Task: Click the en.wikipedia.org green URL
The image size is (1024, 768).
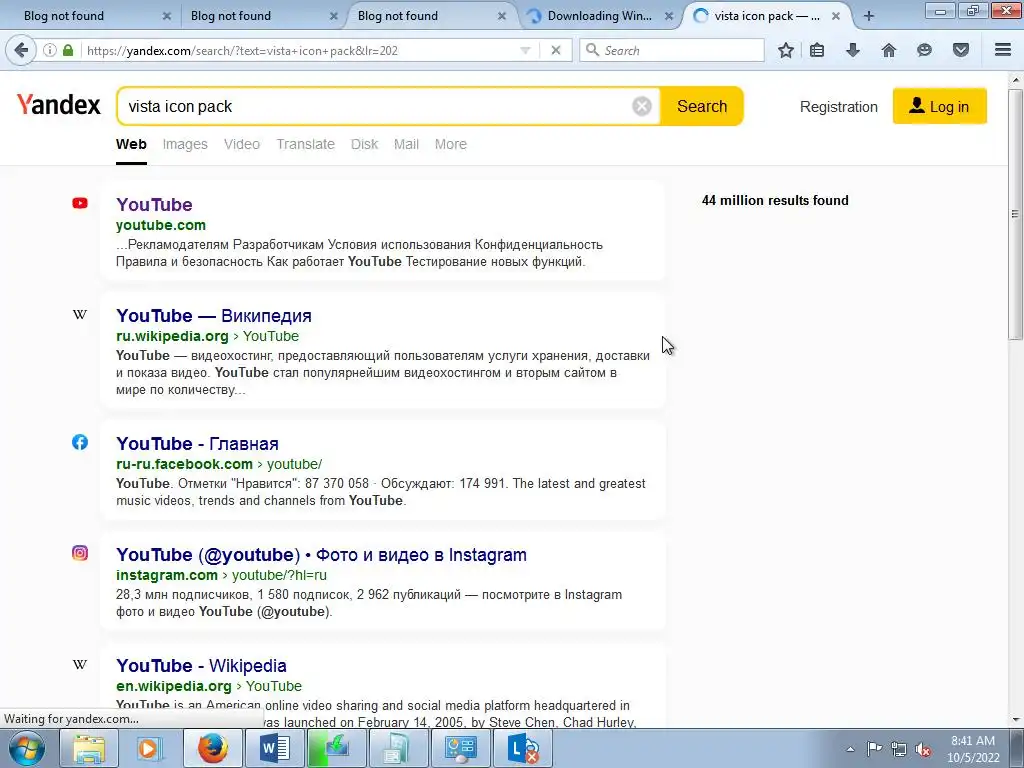Action: click(174, 686)
